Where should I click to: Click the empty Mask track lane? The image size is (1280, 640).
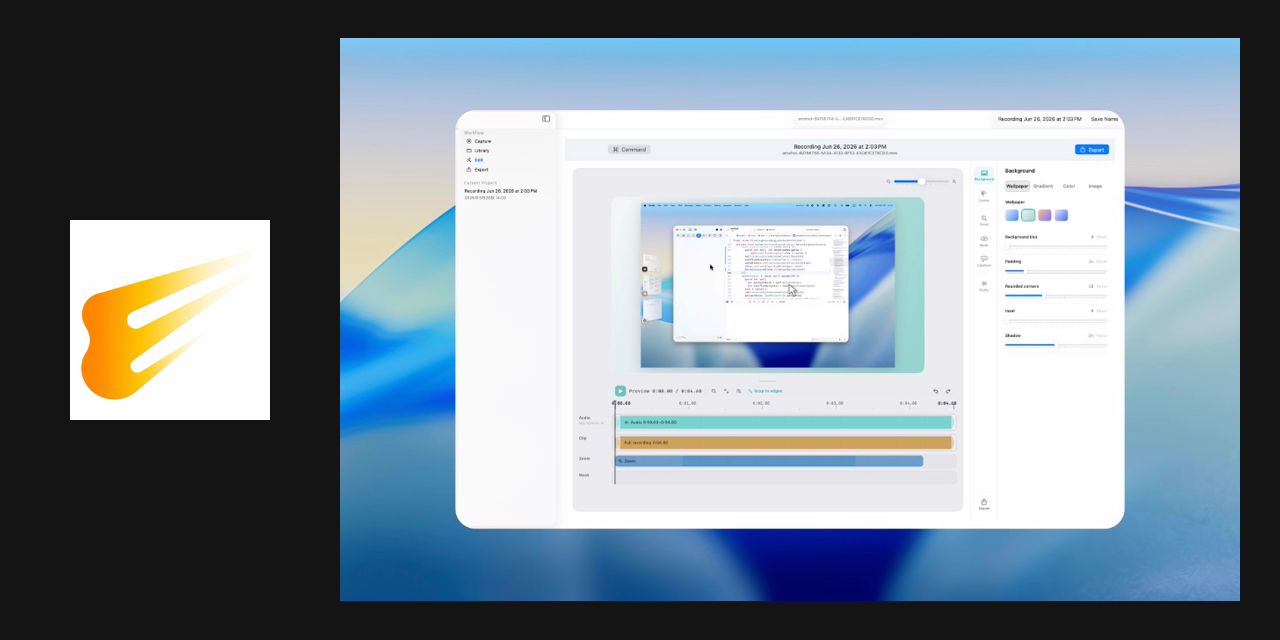(x=786, y=476)
